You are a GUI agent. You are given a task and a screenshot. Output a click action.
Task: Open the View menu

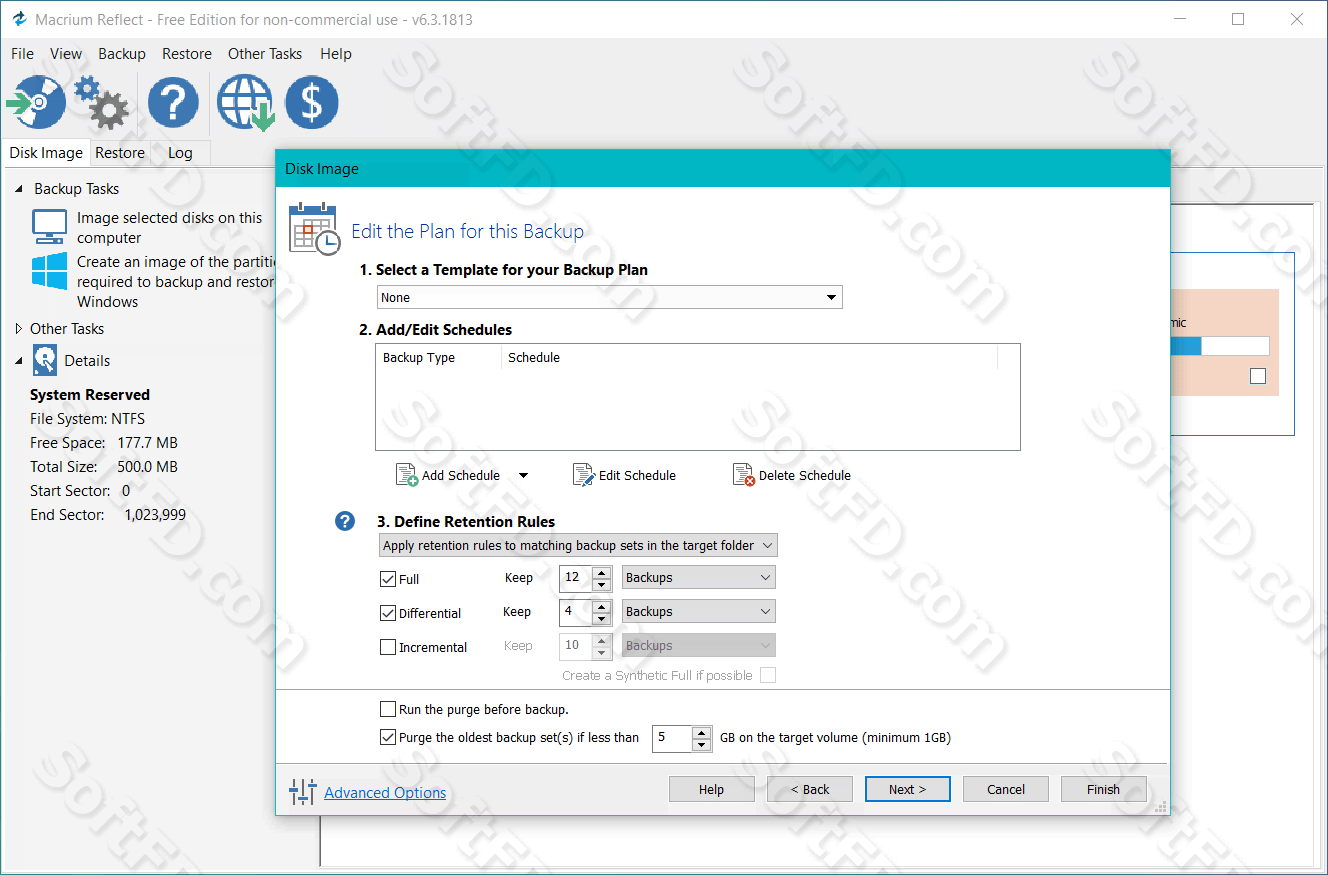coord(66,54)
